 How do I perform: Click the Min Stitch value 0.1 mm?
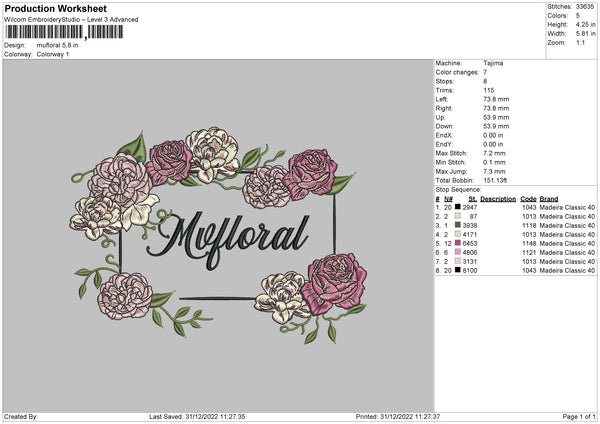click(x=494, y=162)
